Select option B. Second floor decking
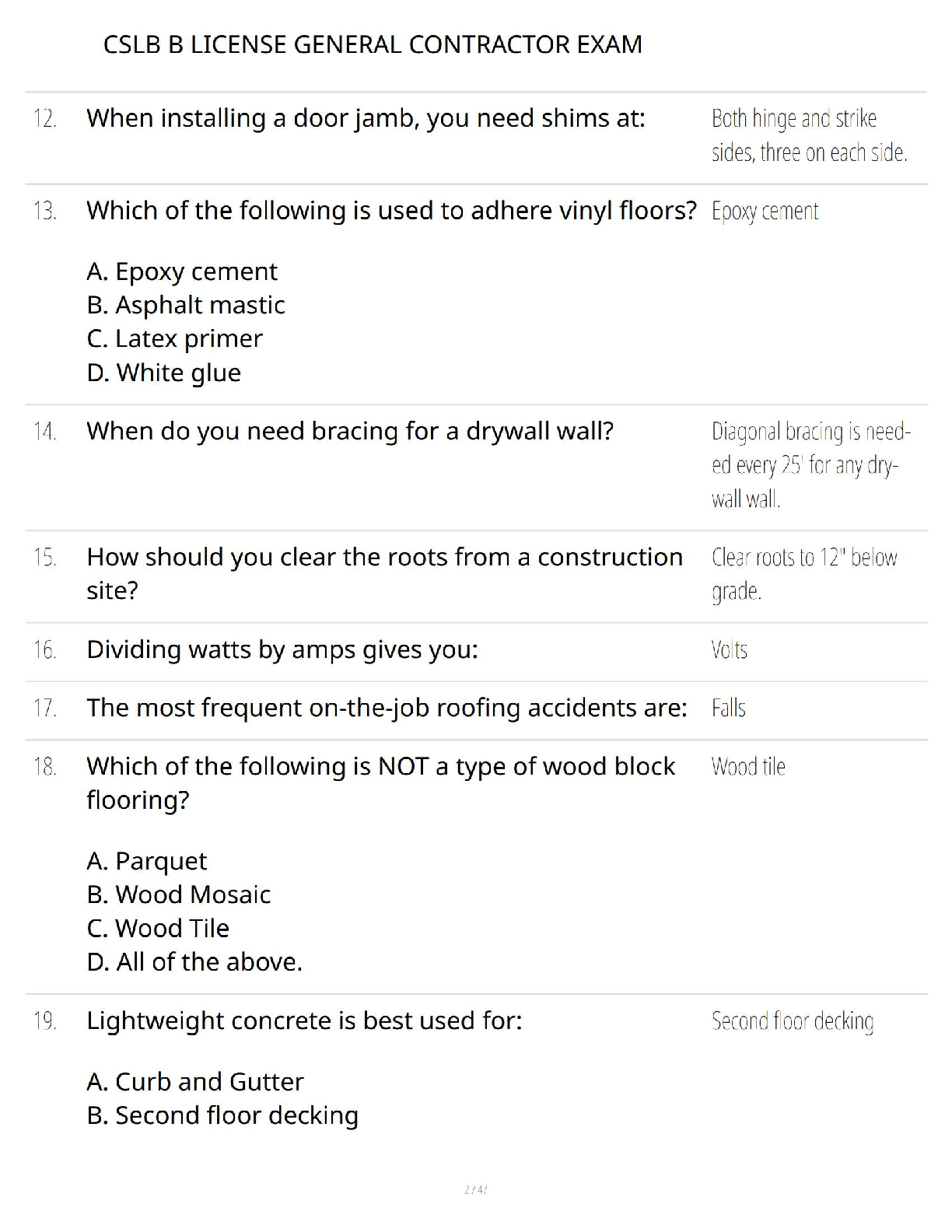Image resolution: width=952 pixels, height=1232 pixels. (222, 1115)
